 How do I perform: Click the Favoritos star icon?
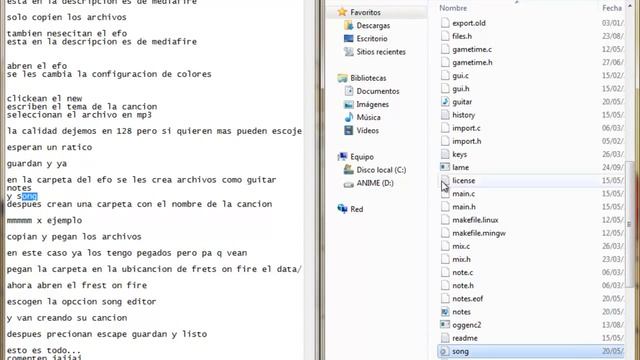342,12
